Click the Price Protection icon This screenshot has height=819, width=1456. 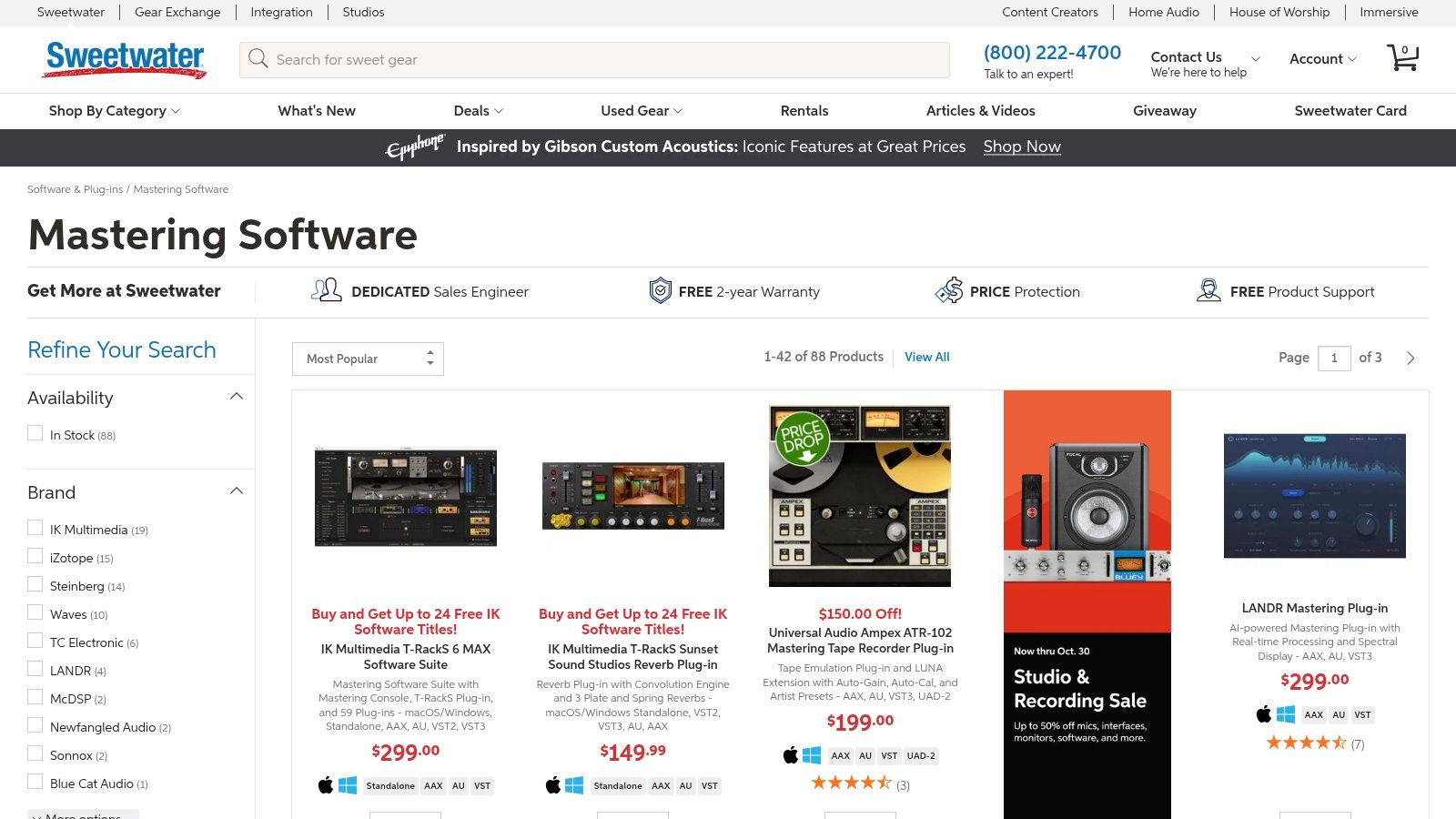[949, 290]
